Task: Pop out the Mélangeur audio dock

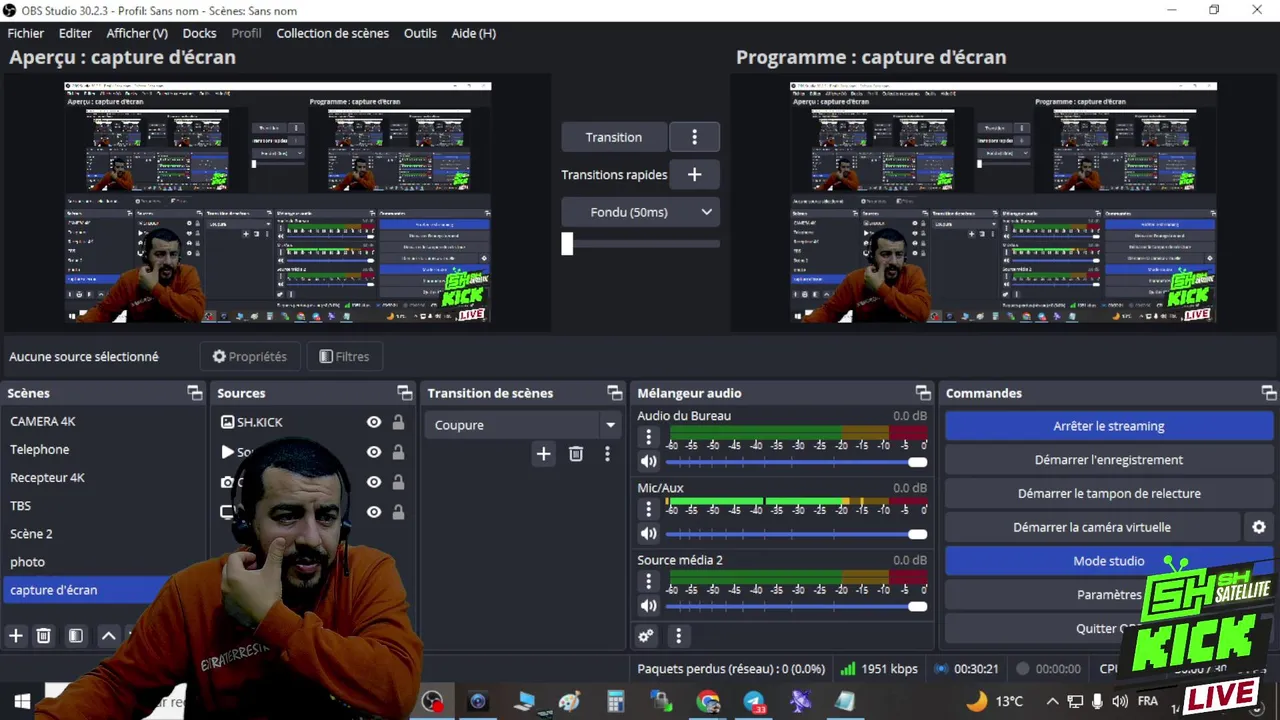Action: [923, 393]
